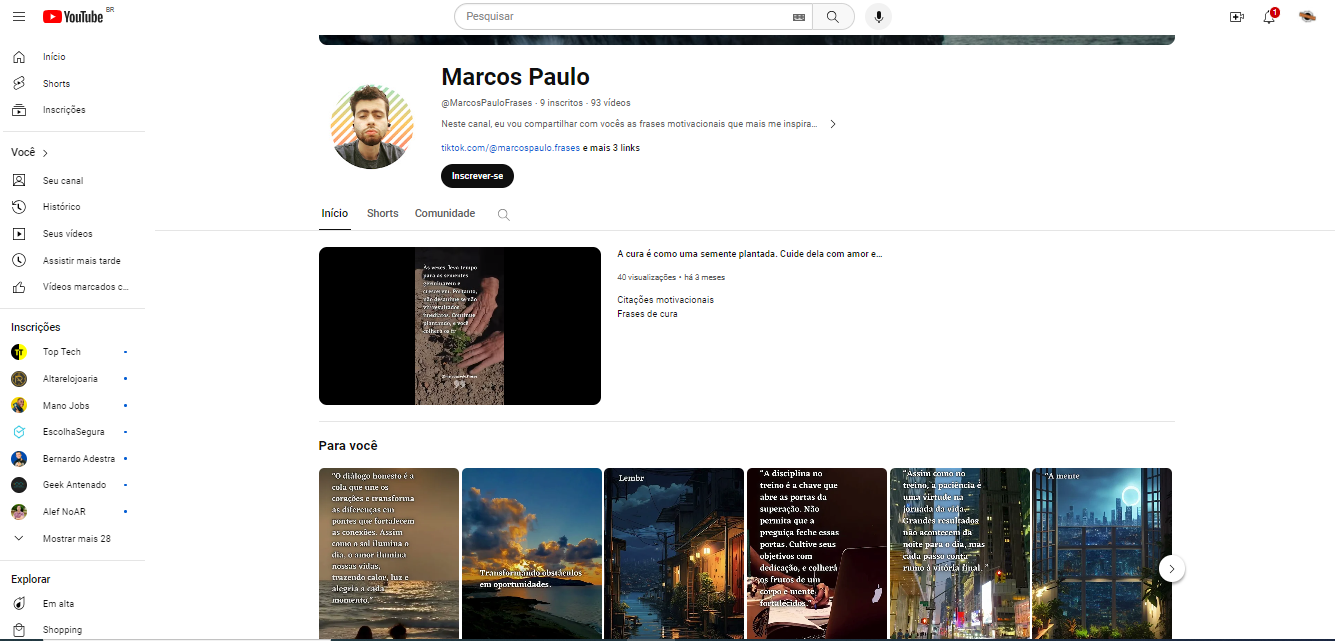
Task: Open the featured video title 'A cura é como uma semente'
Action: pos(750,254)
